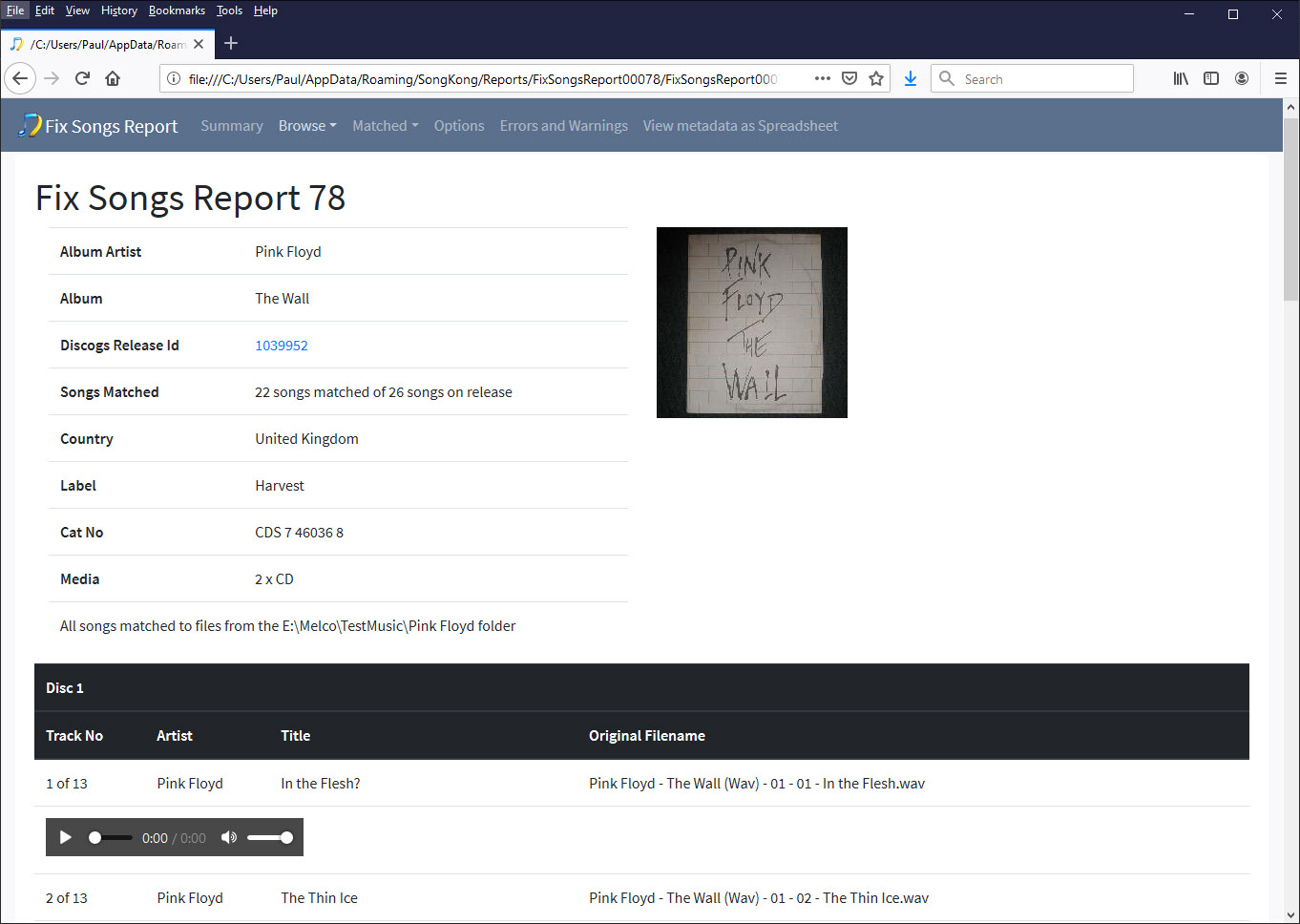Select 'The Thin Ice' title cell
Screen dimensions: 1300x924
(319, 897)
